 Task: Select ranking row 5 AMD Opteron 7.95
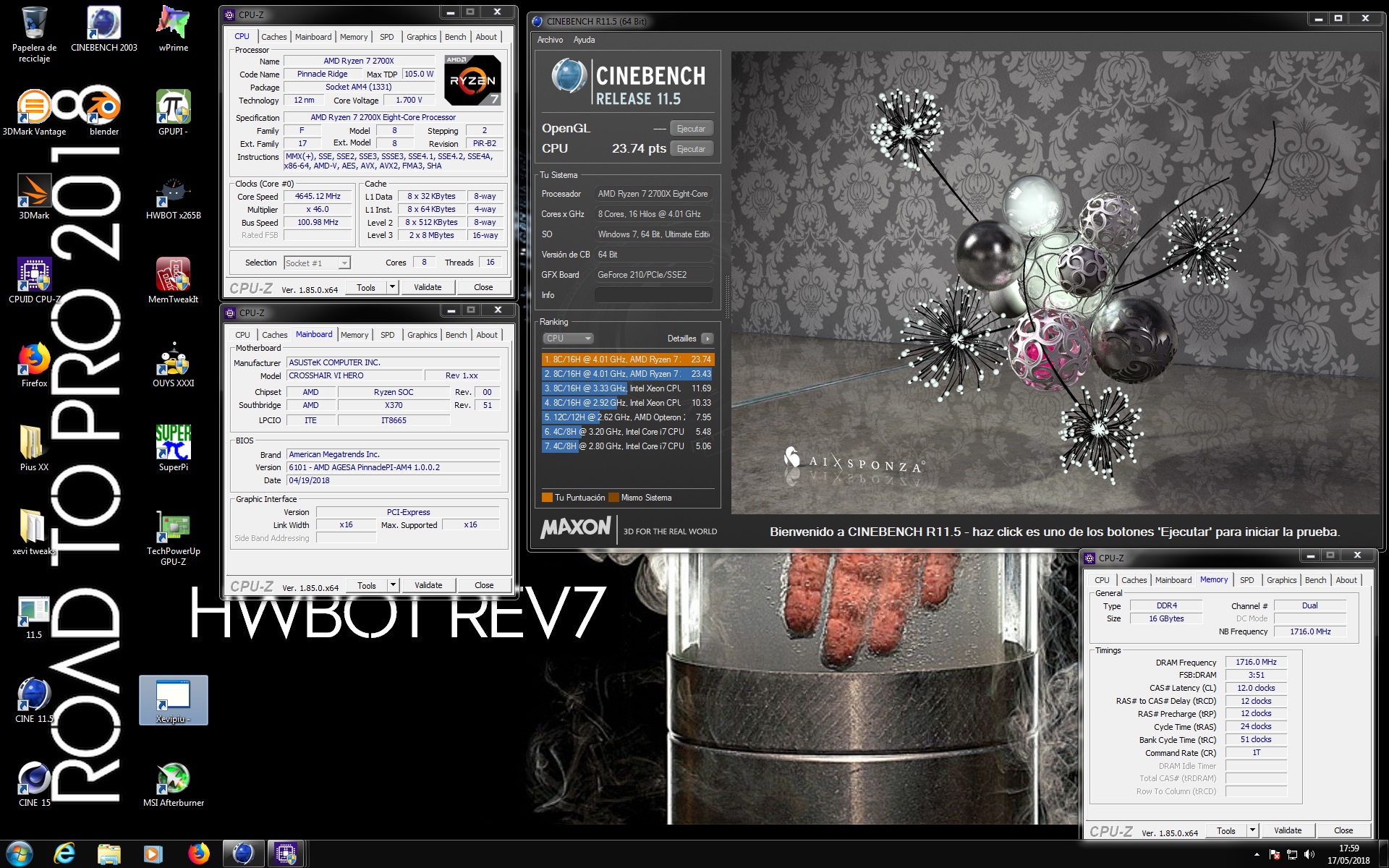pos(628,417)
